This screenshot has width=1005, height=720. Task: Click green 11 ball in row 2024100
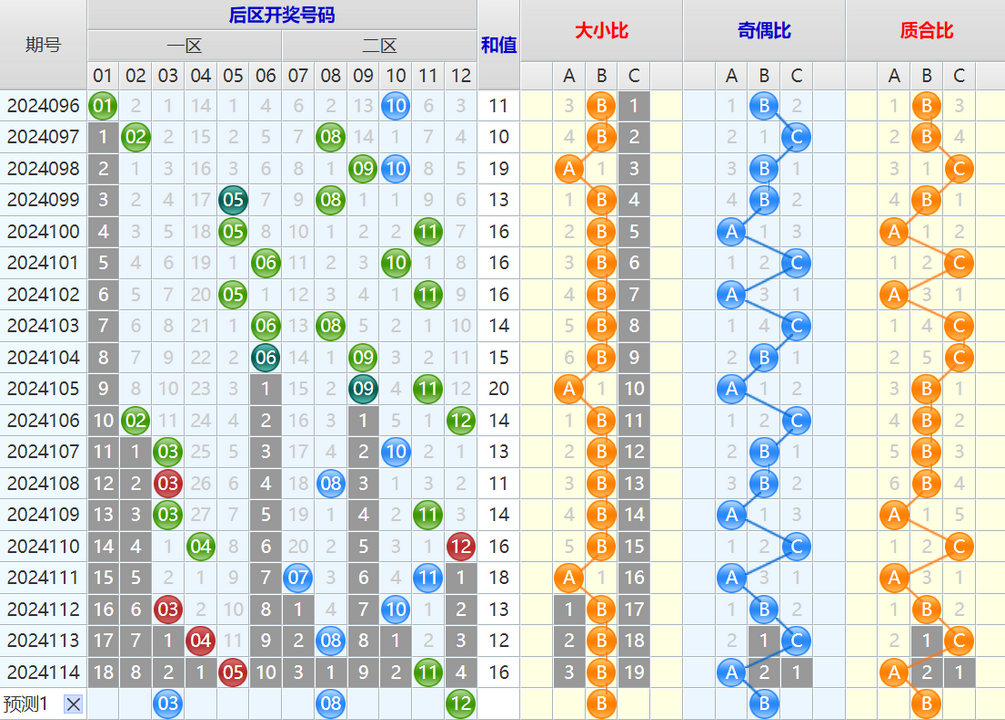(x=428, y=231)
